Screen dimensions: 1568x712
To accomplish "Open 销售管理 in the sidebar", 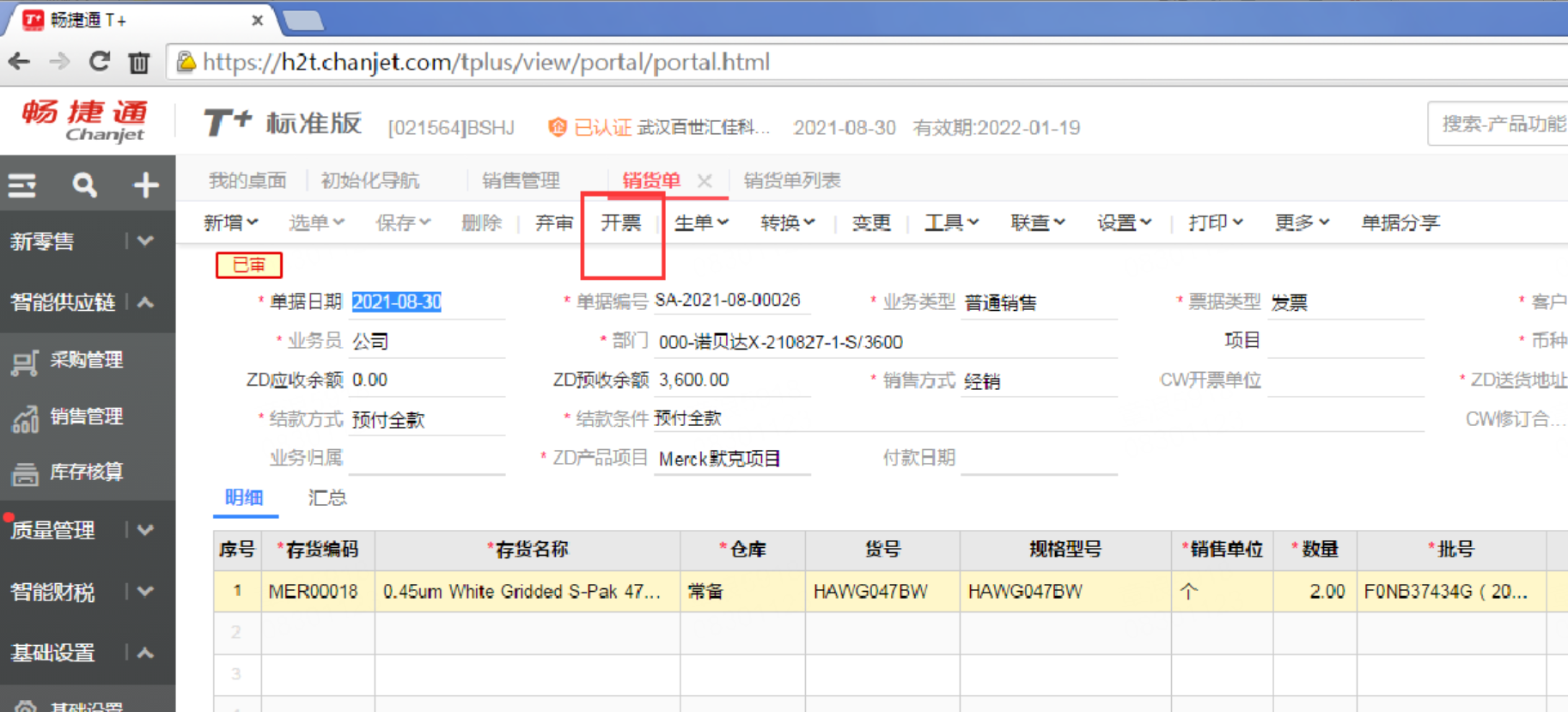I will 87,417.
